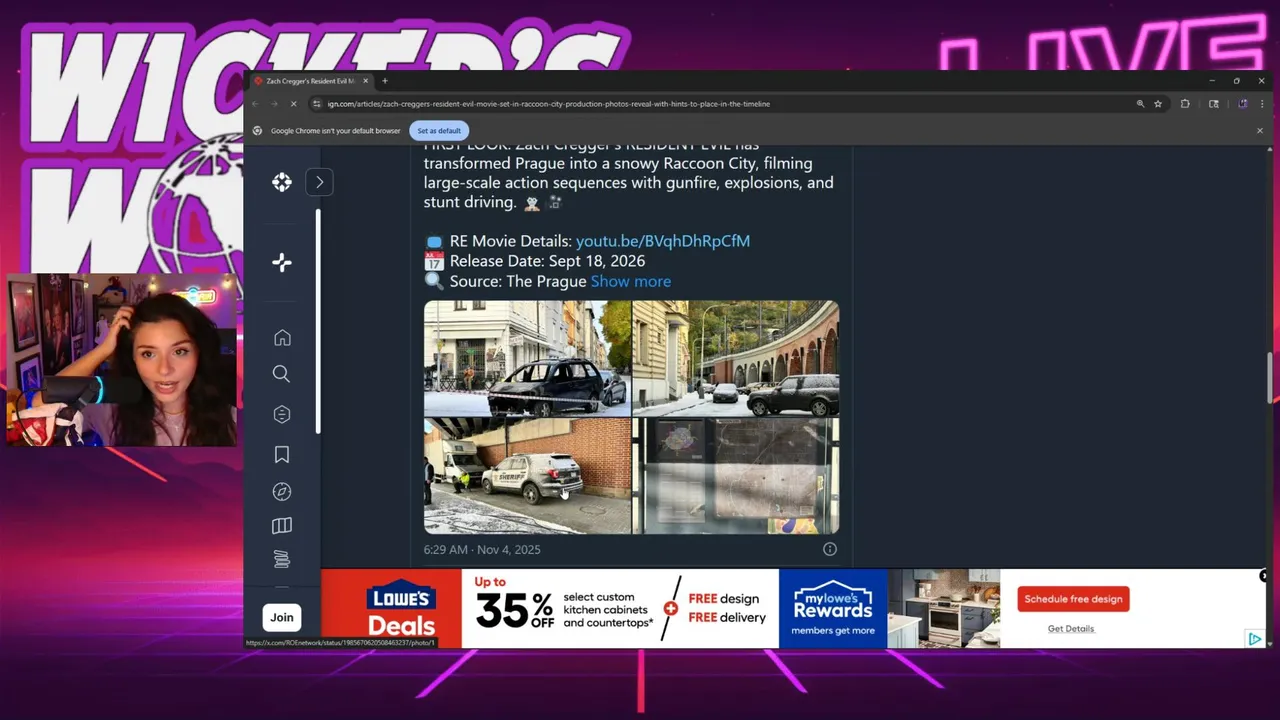Stop the page loading with X button

click(294, 104)
